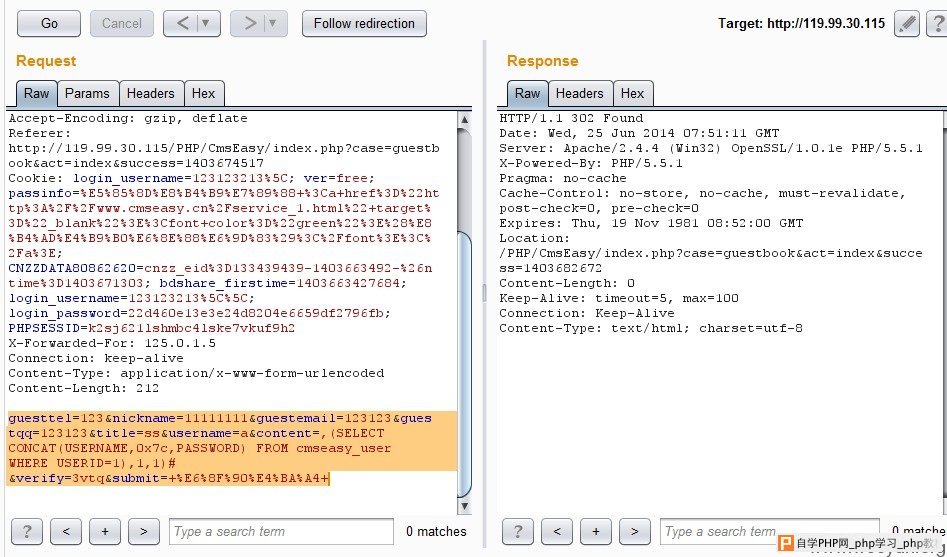The width and height of the screenshot is (947, 557).
Task: Find next match in request search
Action: 144,532
